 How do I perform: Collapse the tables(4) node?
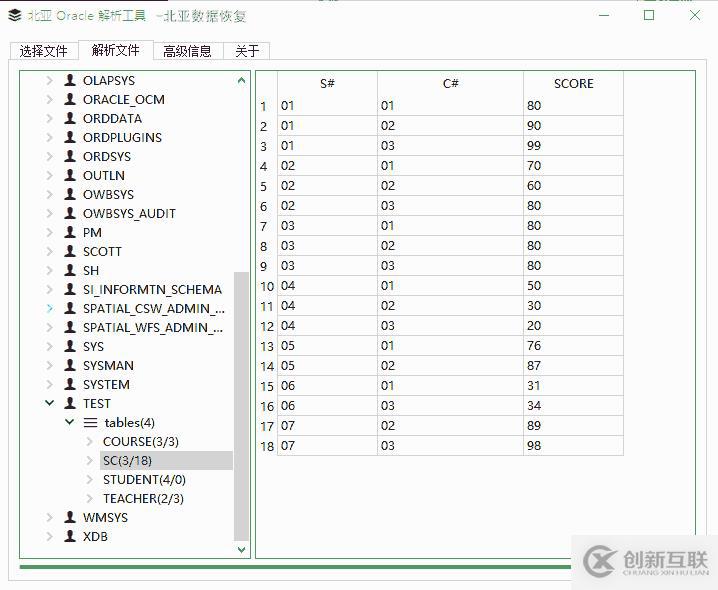(x=70, y=422)
